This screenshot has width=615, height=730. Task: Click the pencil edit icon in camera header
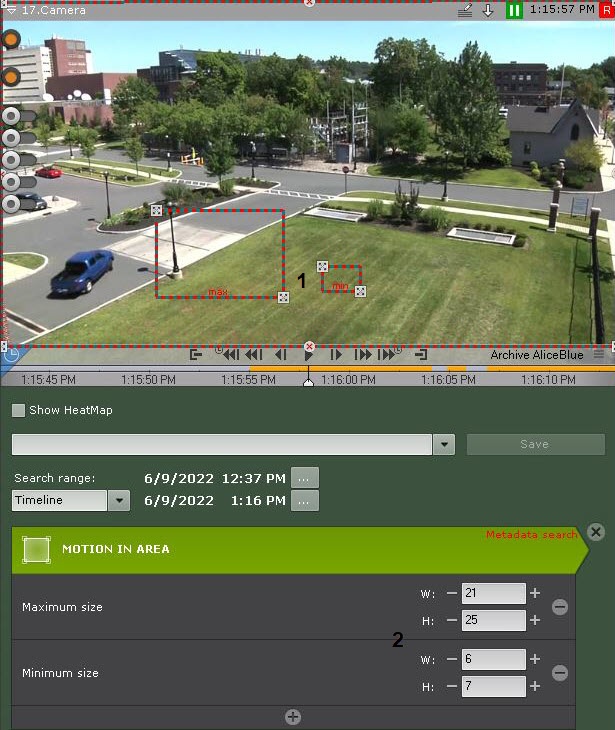click(x=464, y=10)
